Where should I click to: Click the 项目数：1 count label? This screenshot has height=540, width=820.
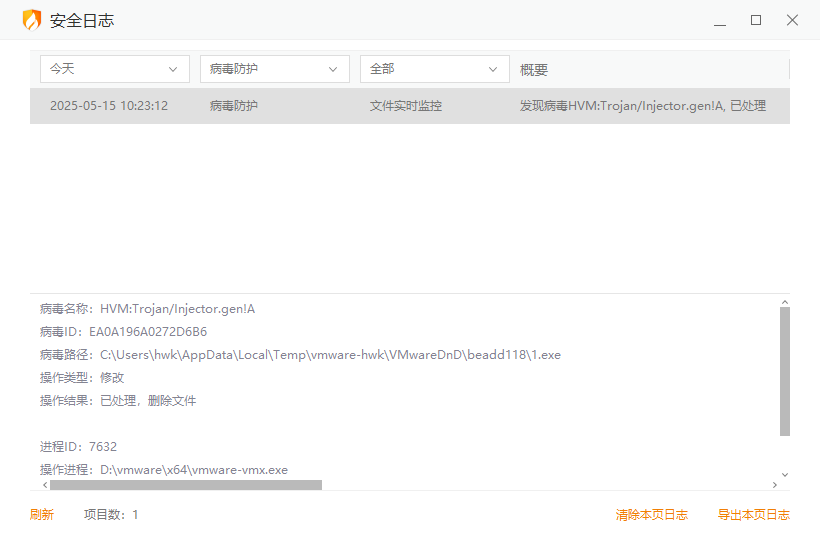point(111,515)
